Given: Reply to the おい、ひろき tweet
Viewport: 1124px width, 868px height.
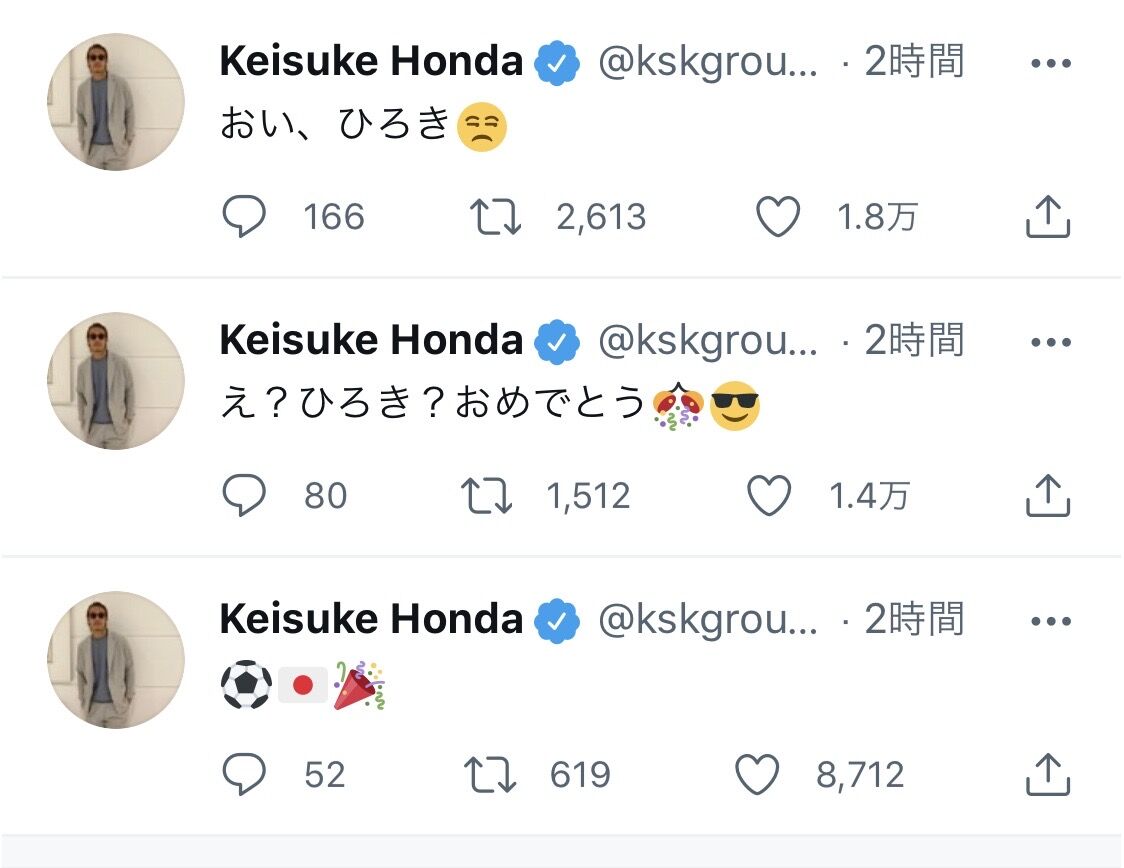Looking at the screenshot, I should click(244, 216).
